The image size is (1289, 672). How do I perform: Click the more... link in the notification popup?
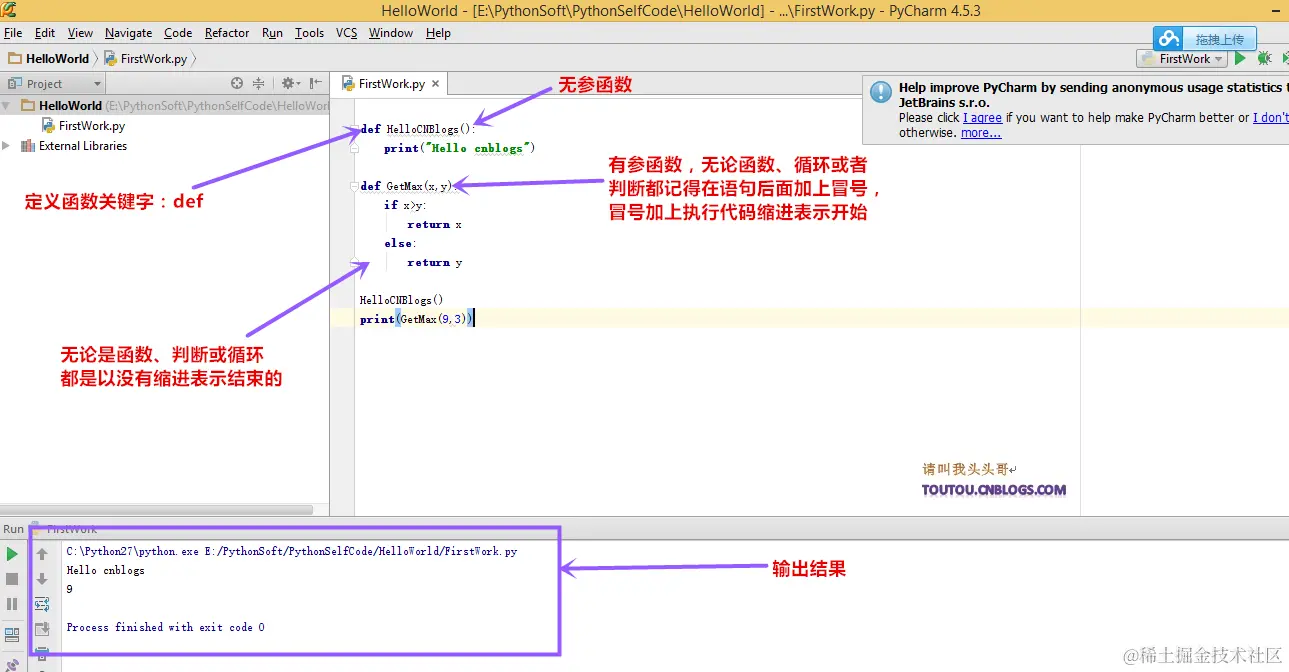pos(981,132)
